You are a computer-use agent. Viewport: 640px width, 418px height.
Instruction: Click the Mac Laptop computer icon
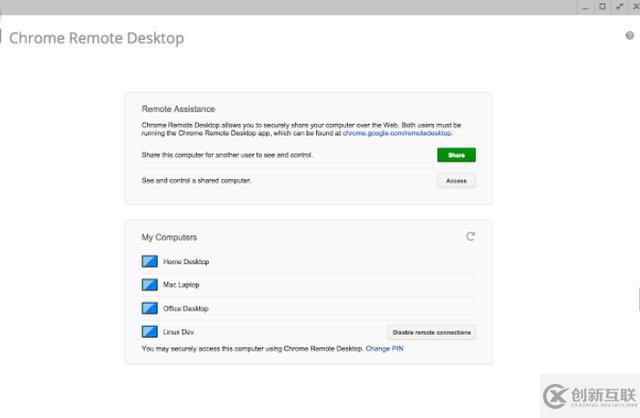tap(149, 285)
